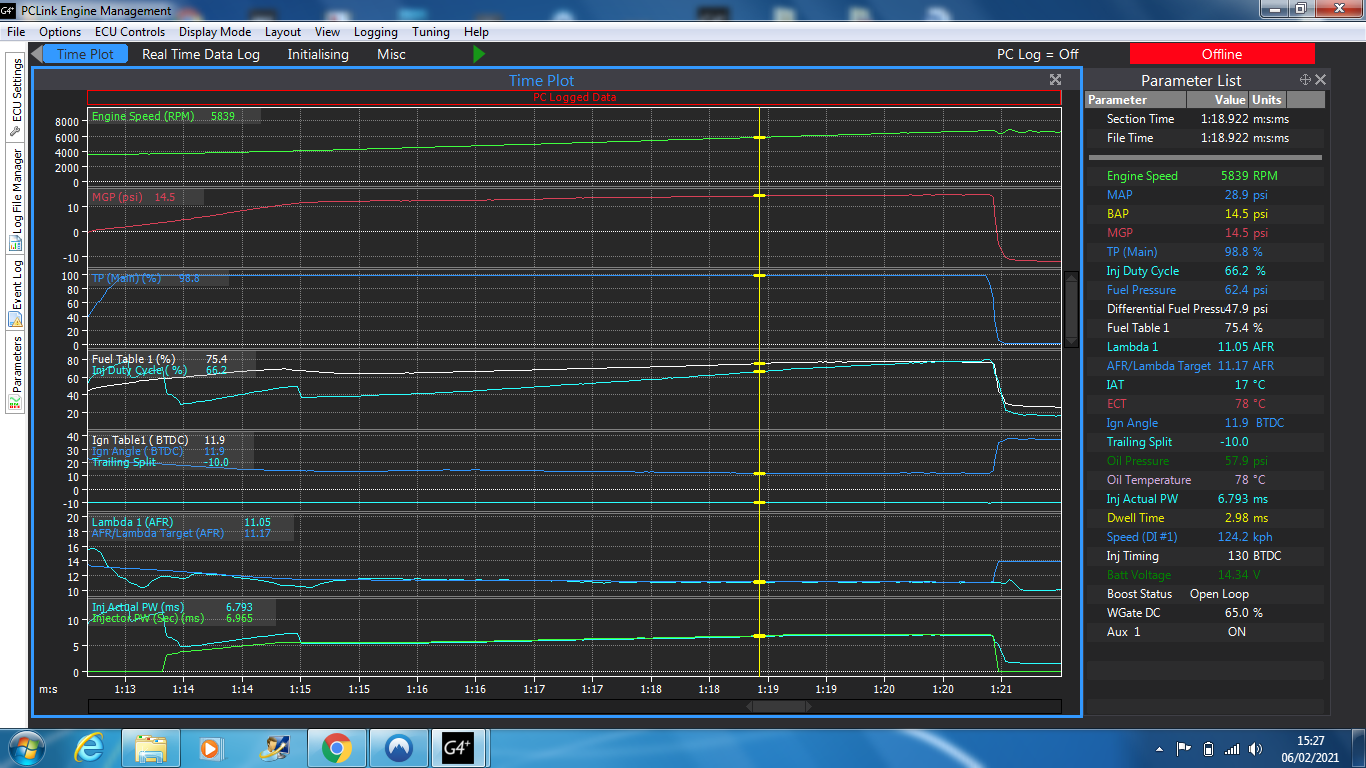The height and width of the screenshot is (768, 1366).
Task: Open the Display Mode menu
Action: click(x=215, y=32)
